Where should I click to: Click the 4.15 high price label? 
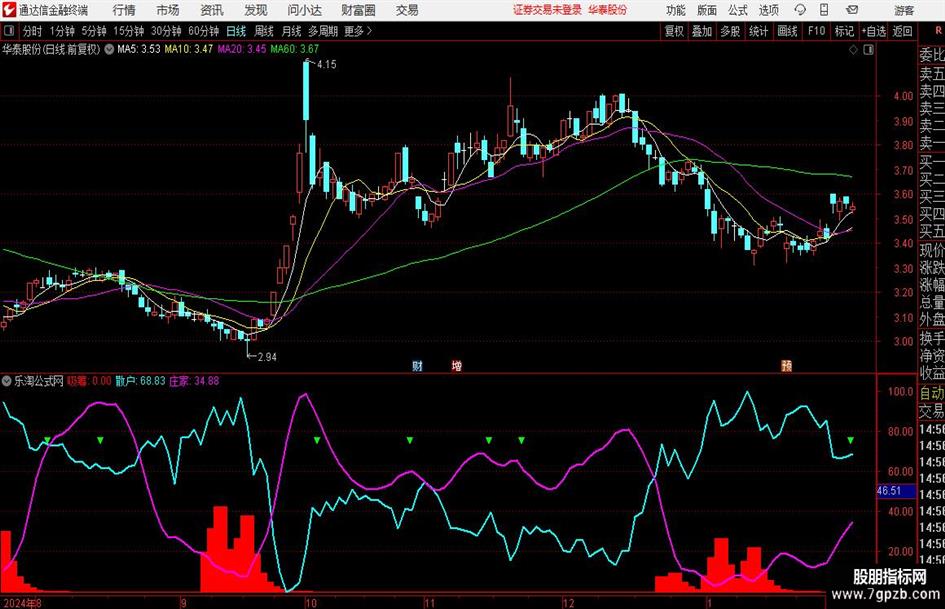(326, 65)
